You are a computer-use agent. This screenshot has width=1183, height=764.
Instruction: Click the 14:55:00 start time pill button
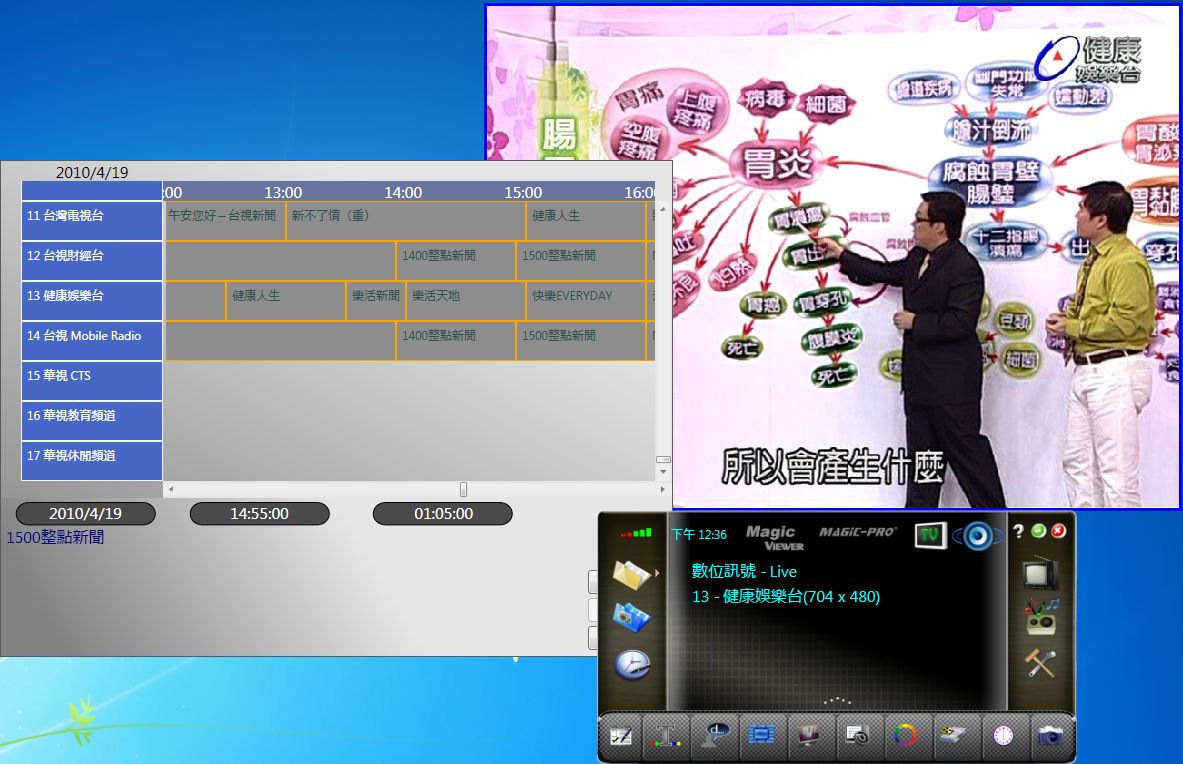coord(260,514)
